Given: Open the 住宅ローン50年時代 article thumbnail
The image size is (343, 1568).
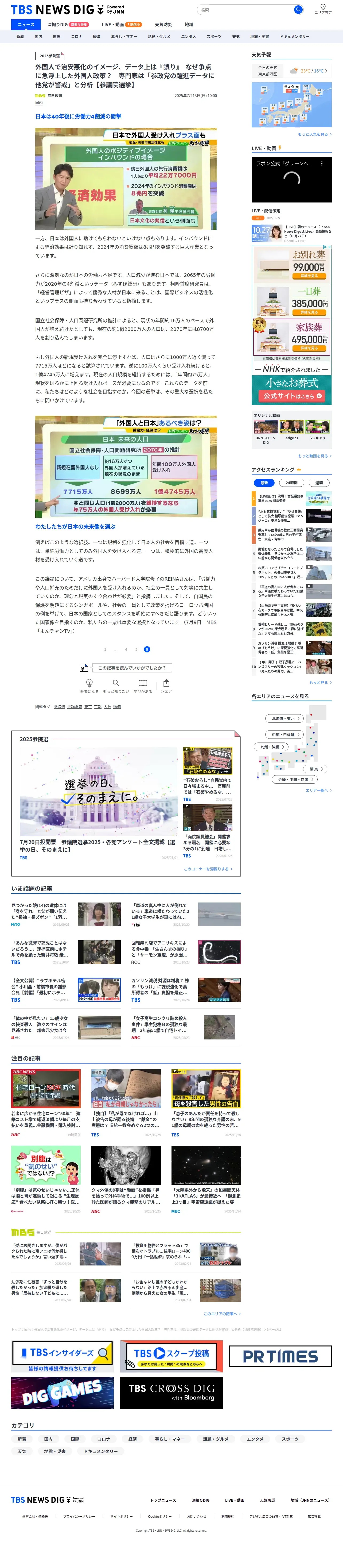Looking at the screenshot, I should point(46,1088).
